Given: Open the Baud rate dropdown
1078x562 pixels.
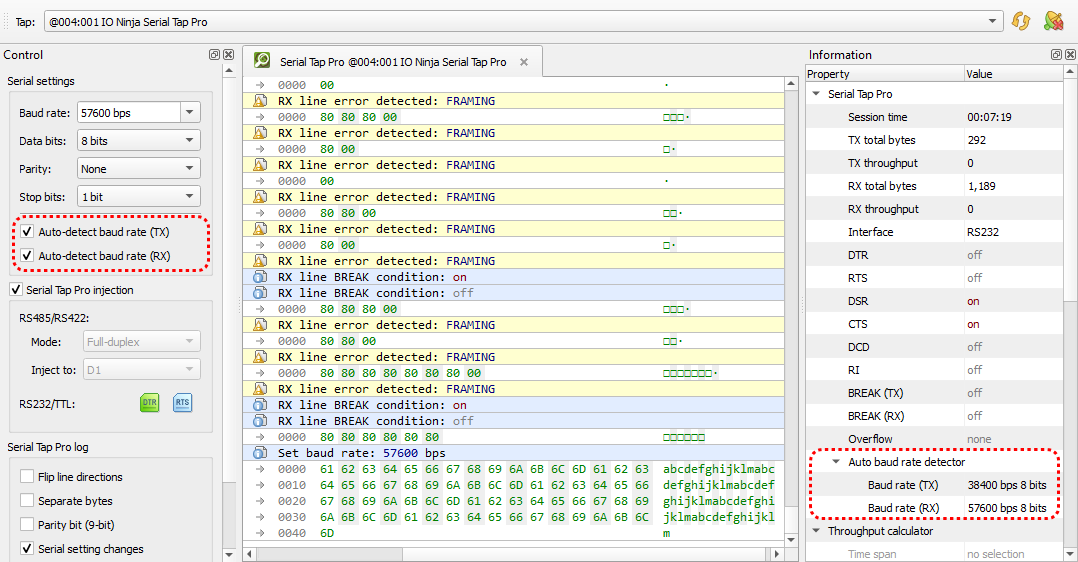Looking at the screenshot, I should [x=189, y=113].
